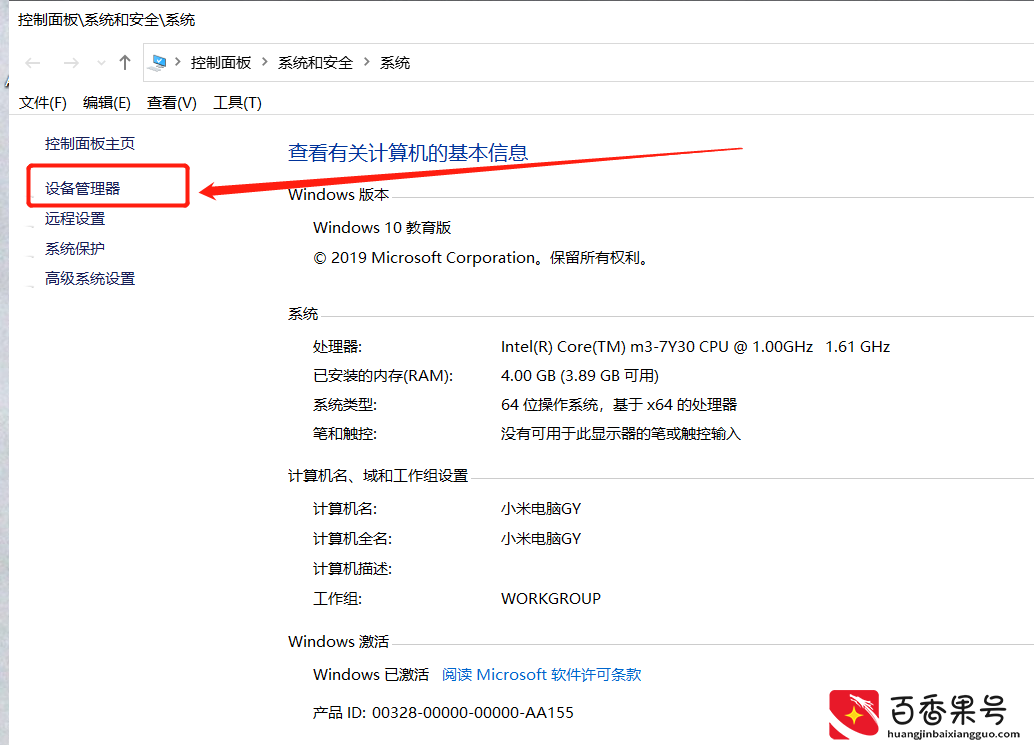Open recent locations dropdown arrow

(101, 63)
